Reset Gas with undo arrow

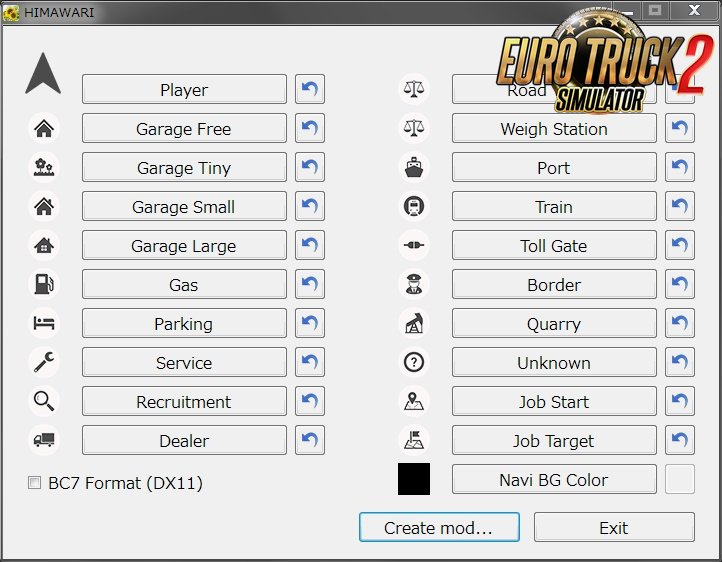[x=310, y=284]
